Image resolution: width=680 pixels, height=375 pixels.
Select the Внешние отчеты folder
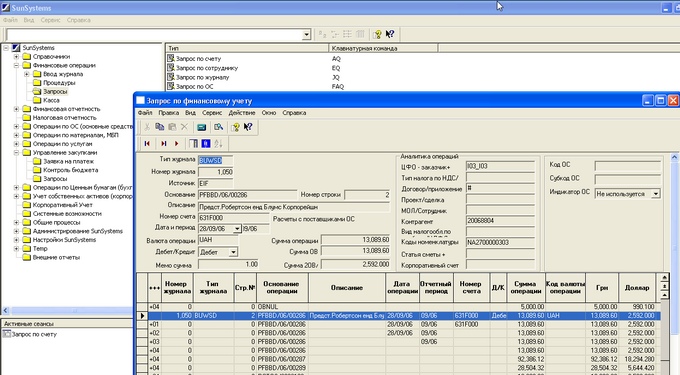(51, 257)
